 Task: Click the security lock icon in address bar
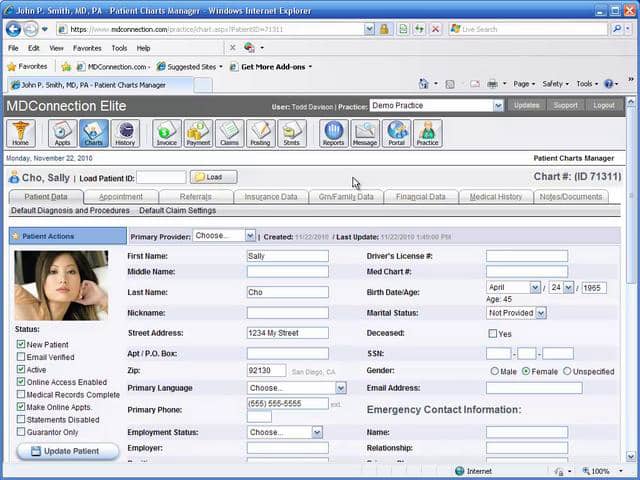tap(384, 29)
